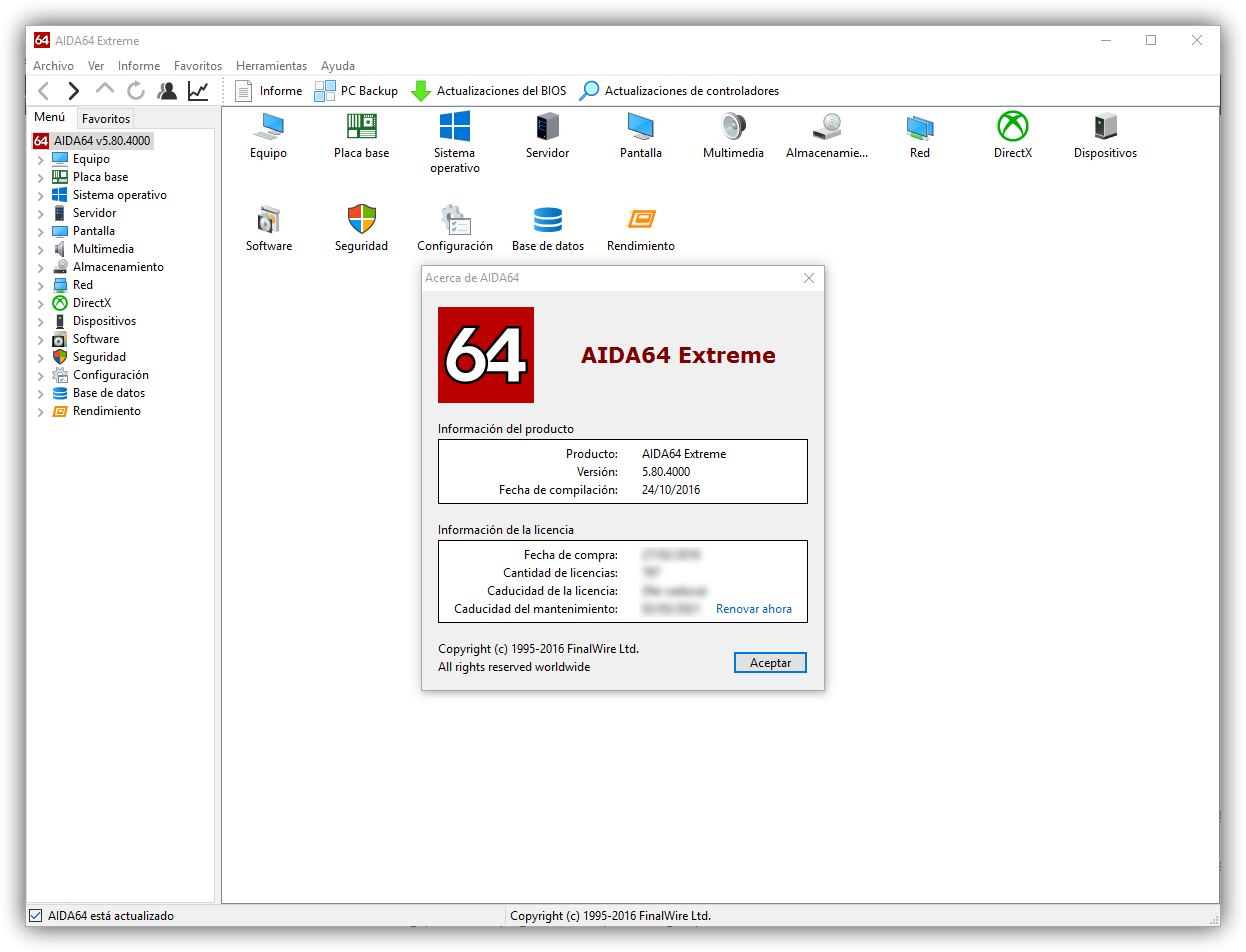Screen dimensions: 1246x952
Task: Expand the Placa base tree node
Action: 41,177
